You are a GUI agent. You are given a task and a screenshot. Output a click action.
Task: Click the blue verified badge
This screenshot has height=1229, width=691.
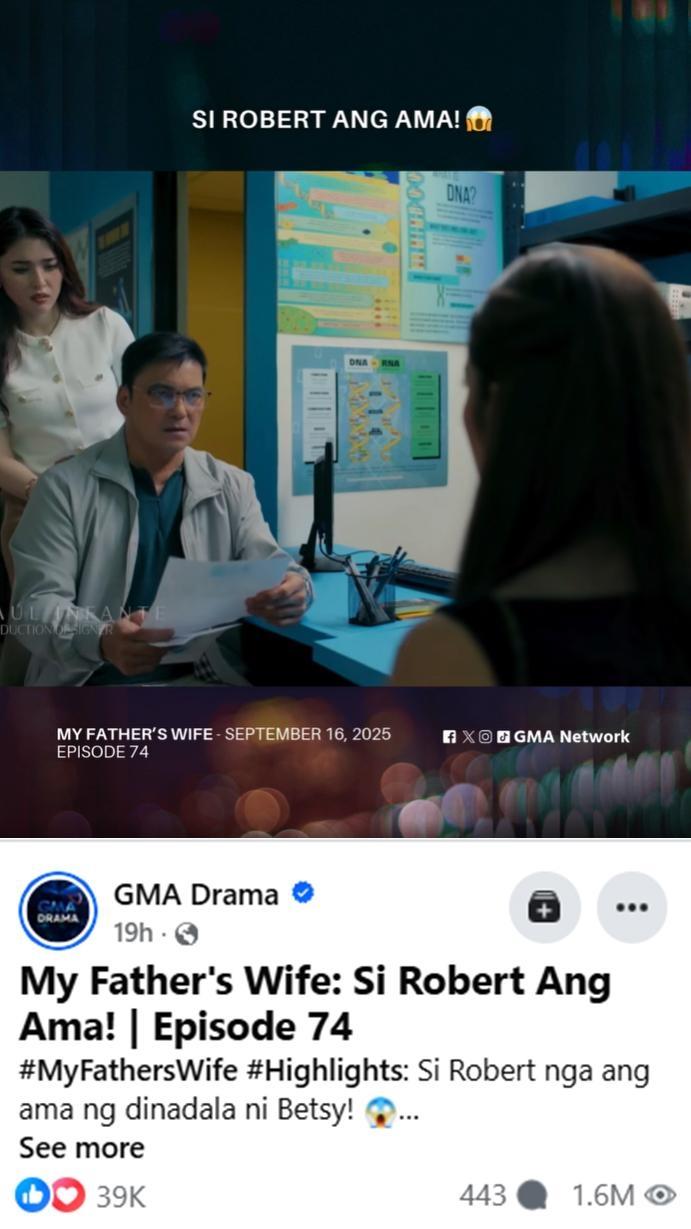(303, 893)
